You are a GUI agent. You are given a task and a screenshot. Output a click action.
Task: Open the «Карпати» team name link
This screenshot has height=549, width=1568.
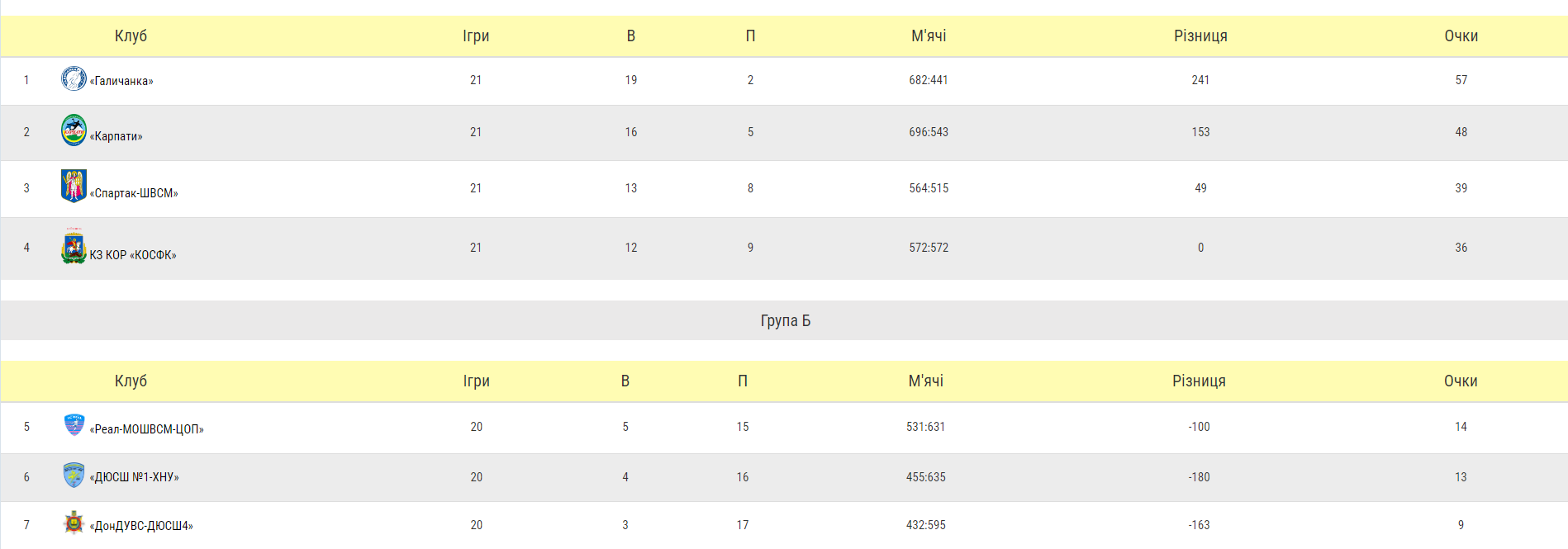click(x=116, y=136)
